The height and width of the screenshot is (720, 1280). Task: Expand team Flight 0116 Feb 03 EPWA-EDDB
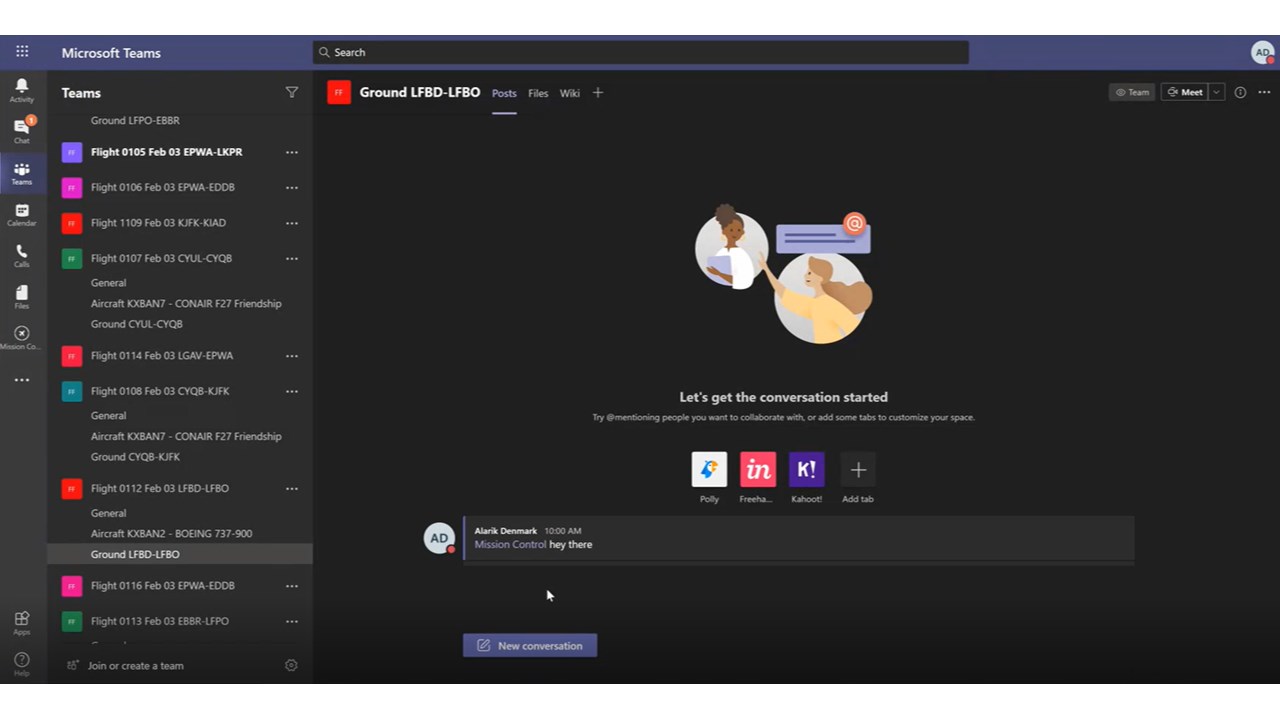(163, 585)
